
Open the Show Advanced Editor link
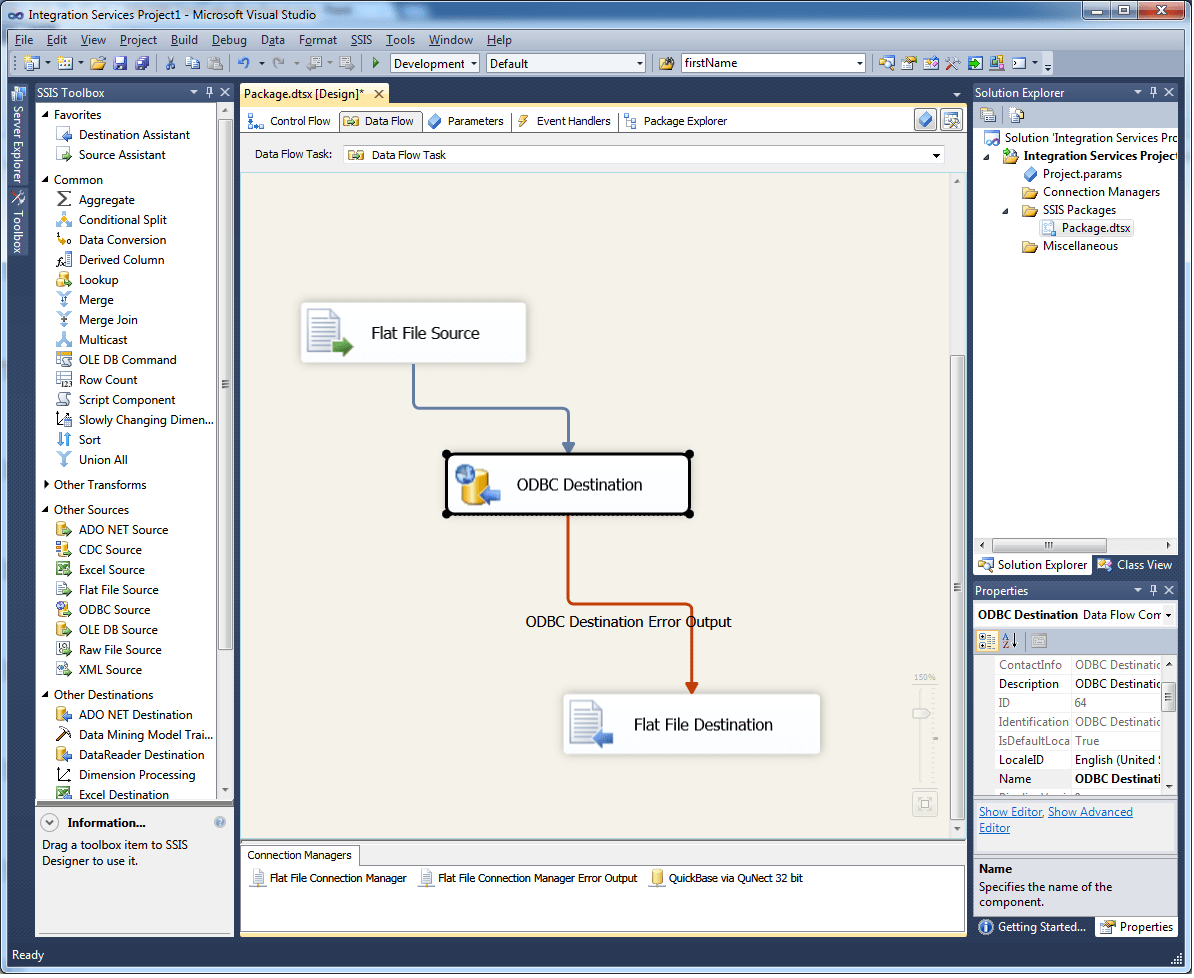[x=1089, y=812]
